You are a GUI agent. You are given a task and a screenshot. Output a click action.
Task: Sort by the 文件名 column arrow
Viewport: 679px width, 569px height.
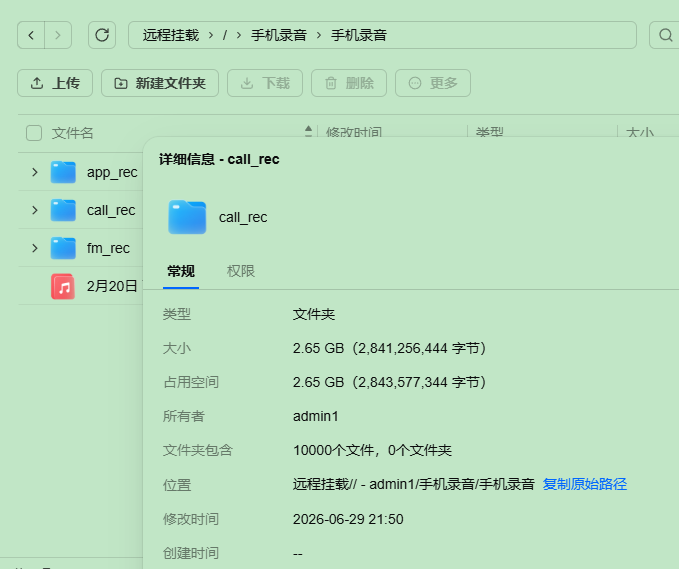click(x=308, y=131)
